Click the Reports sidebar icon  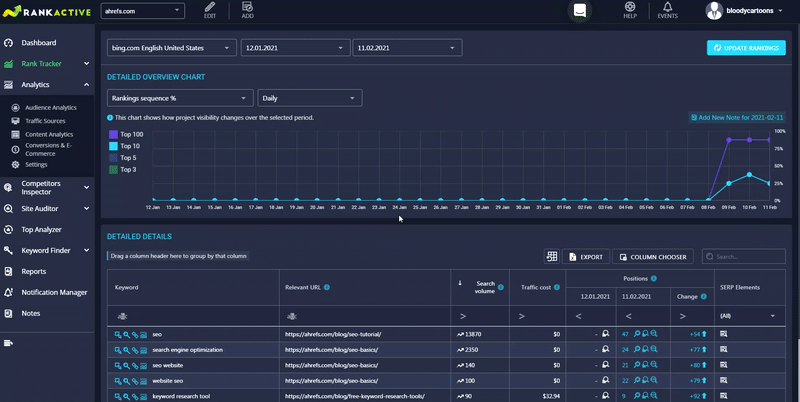pyautogui.click(x=9, y=271)
